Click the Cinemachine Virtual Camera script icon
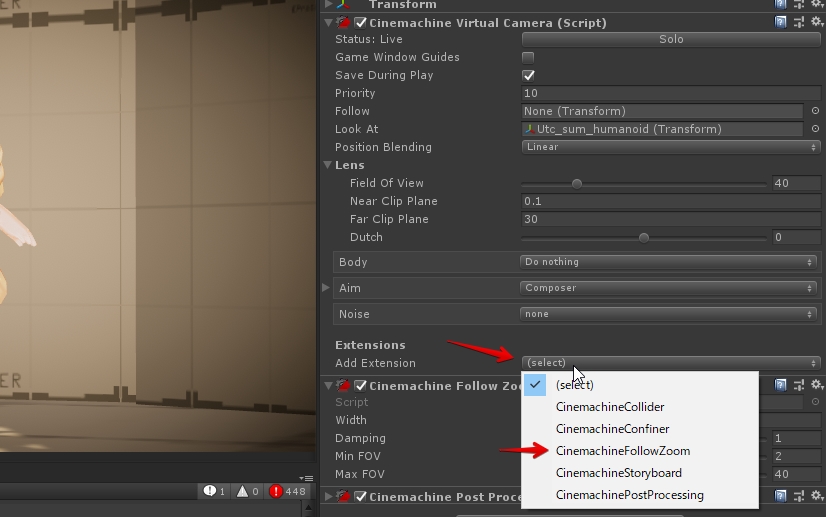The width and height of the screenshot is (829, 517). click(343, 23)
